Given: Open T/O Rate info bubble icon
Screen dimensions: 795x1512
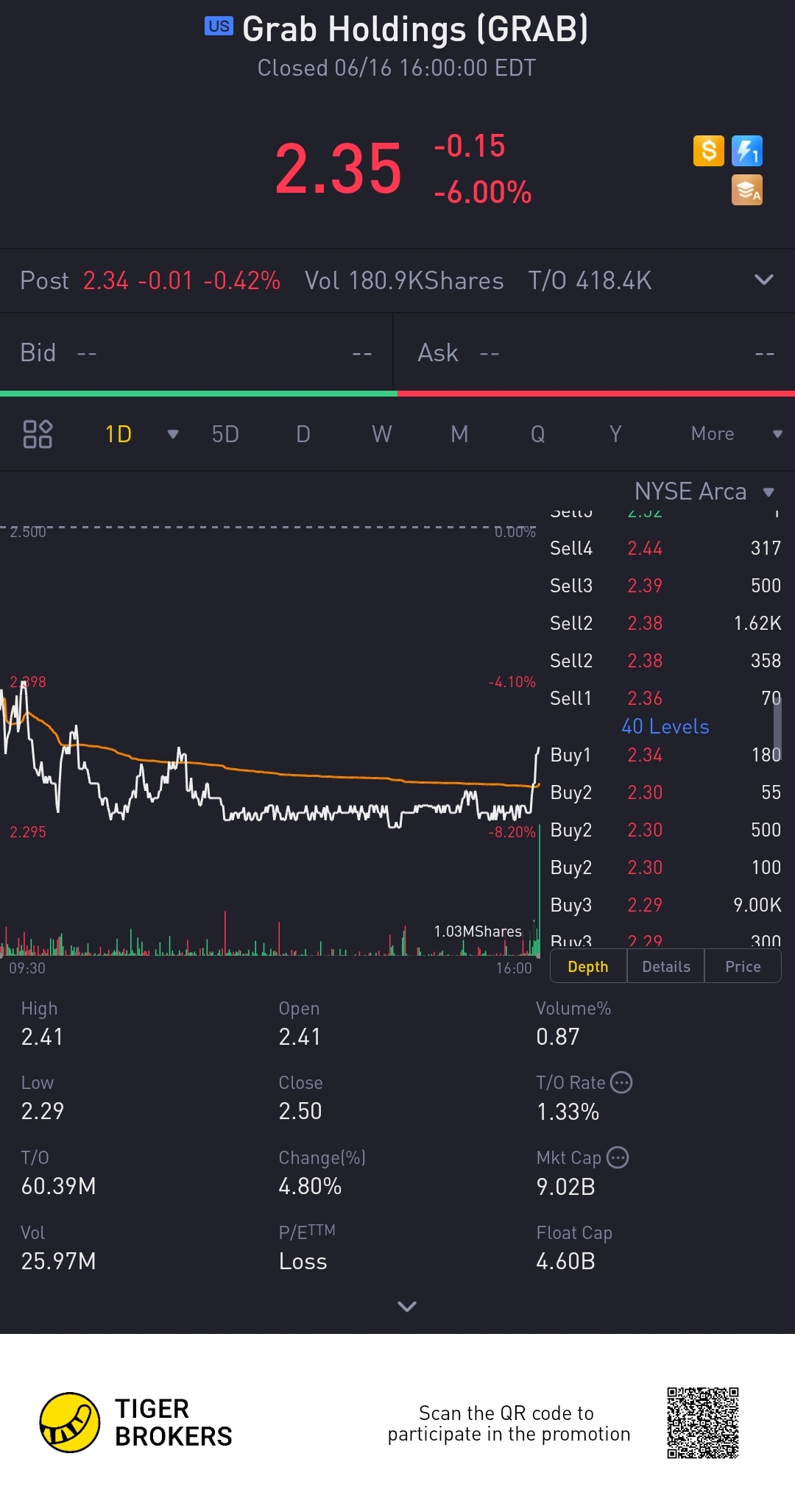Looking at the screenshot, I should (622, 1082).
